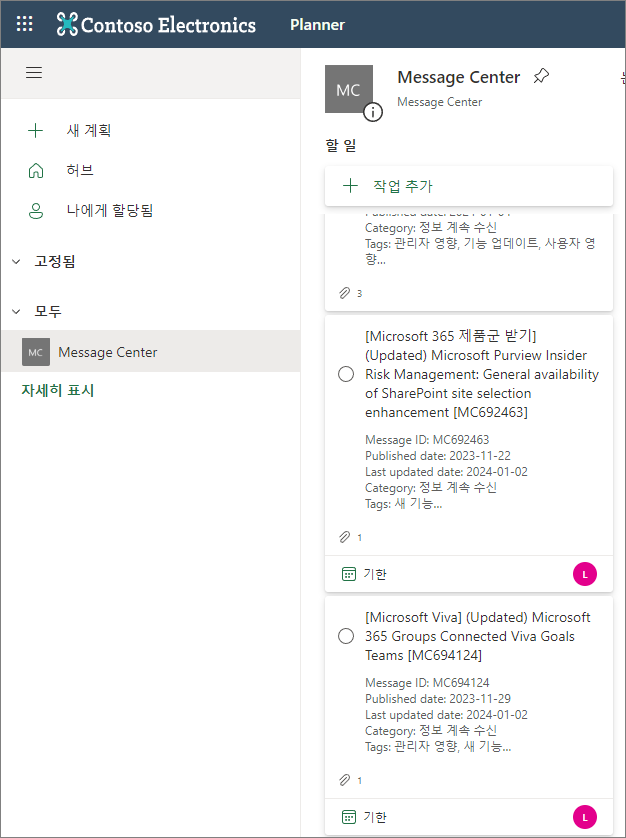Click the Message Center plan heading
Screen dimensions: 626x838
pos(459,77)
